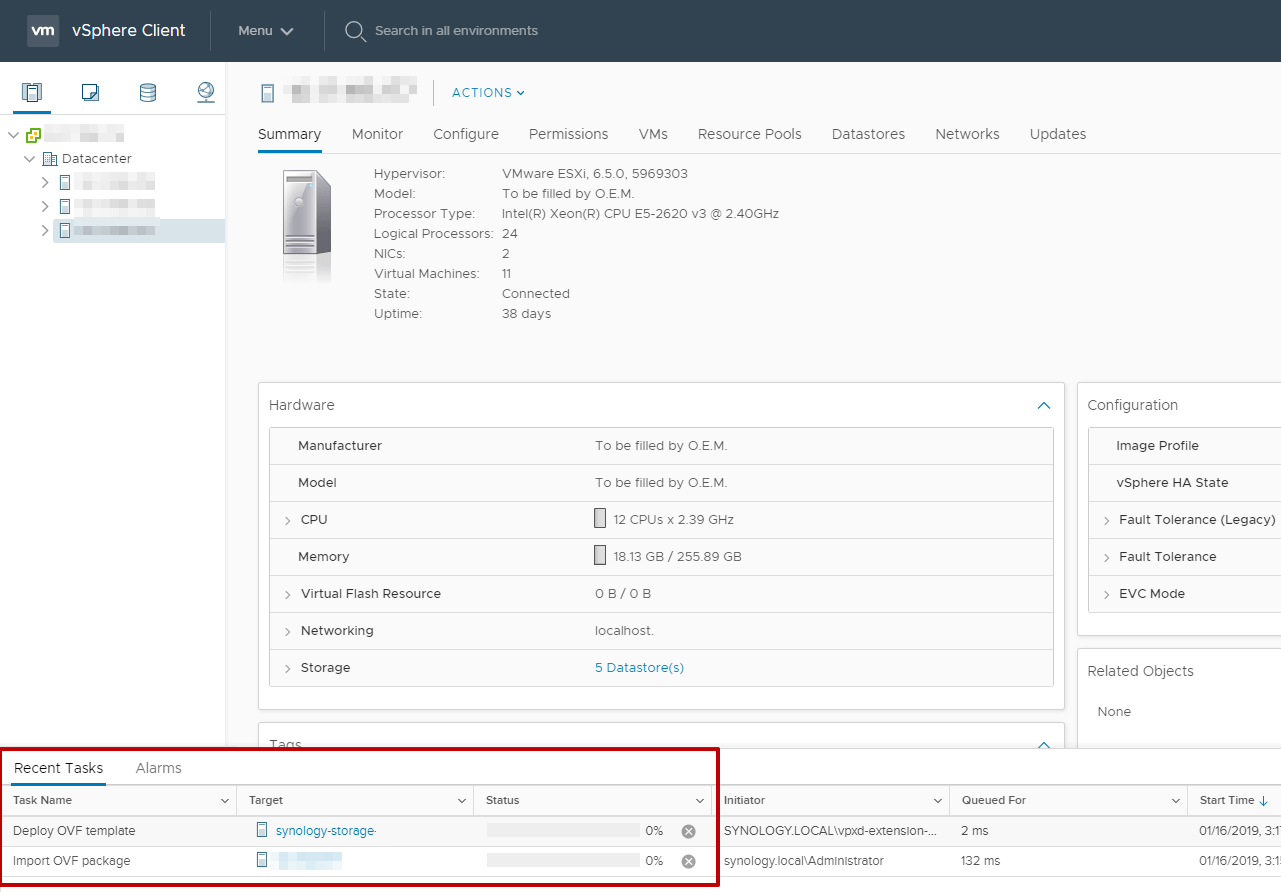Switch to the Monitor tab

[x=377, y=134]
